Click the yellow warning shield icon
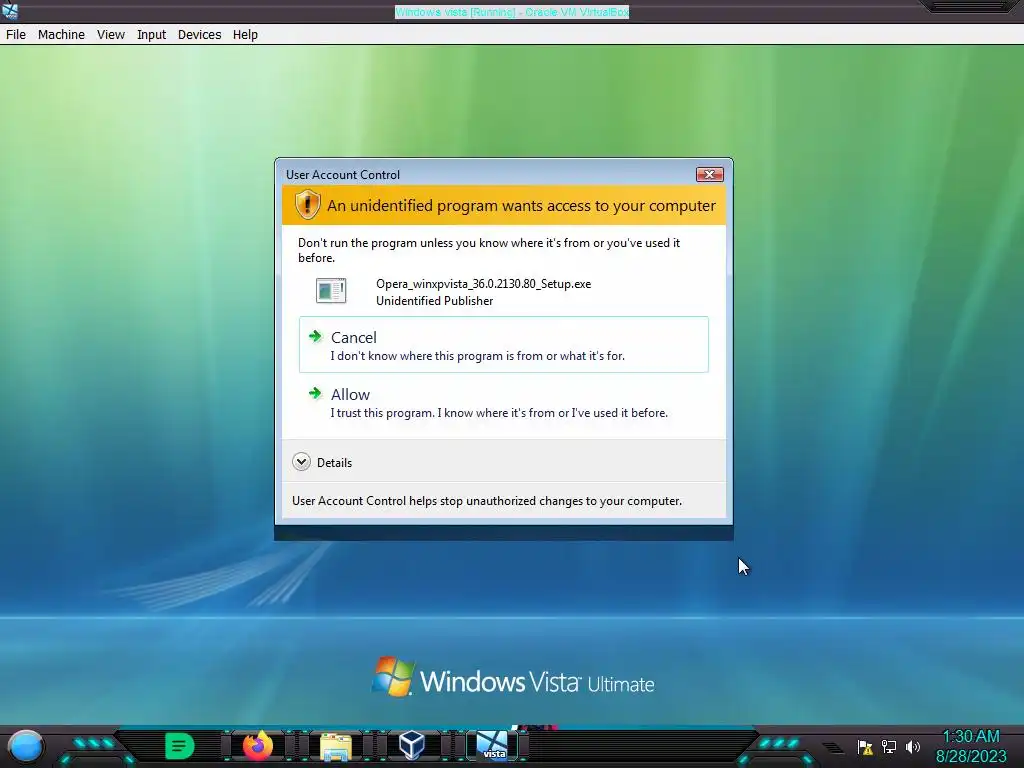1024x768 pixels. click(307, 204)
